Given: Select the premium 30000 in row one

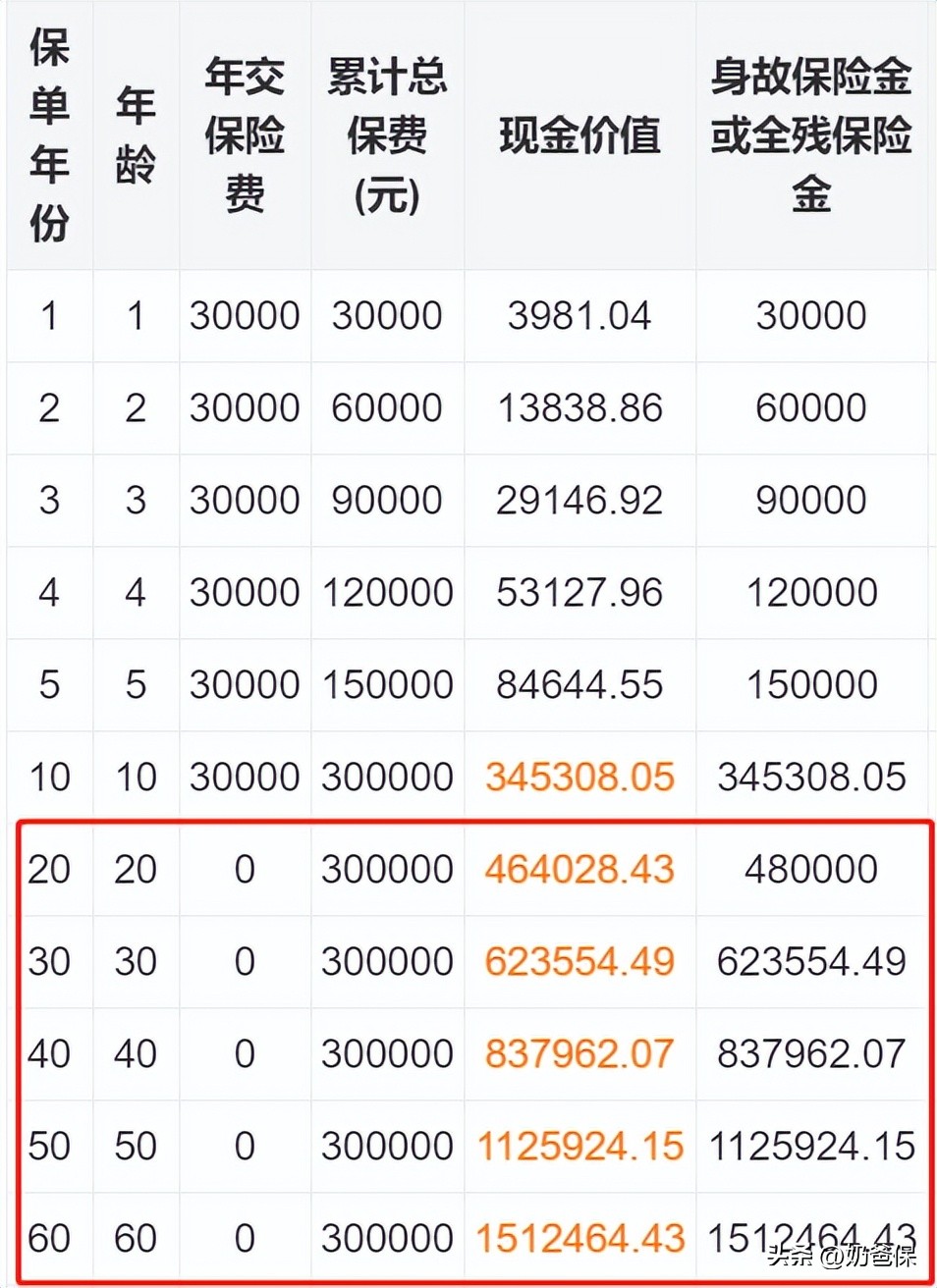Looking at the screenshot, I should tap(244, 316).
